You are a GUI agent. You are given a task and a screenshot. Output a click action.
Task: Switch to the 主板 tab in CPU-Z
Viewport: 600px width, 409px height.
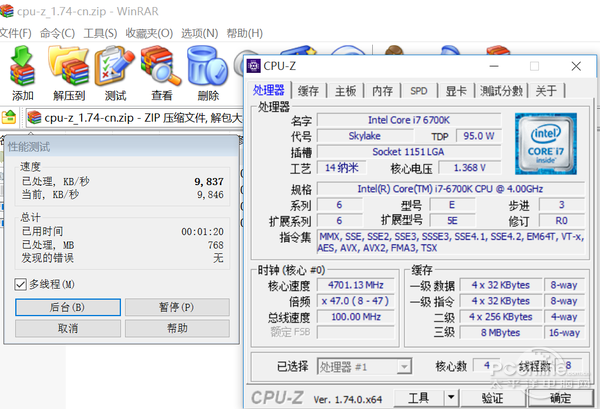[346, 91]
